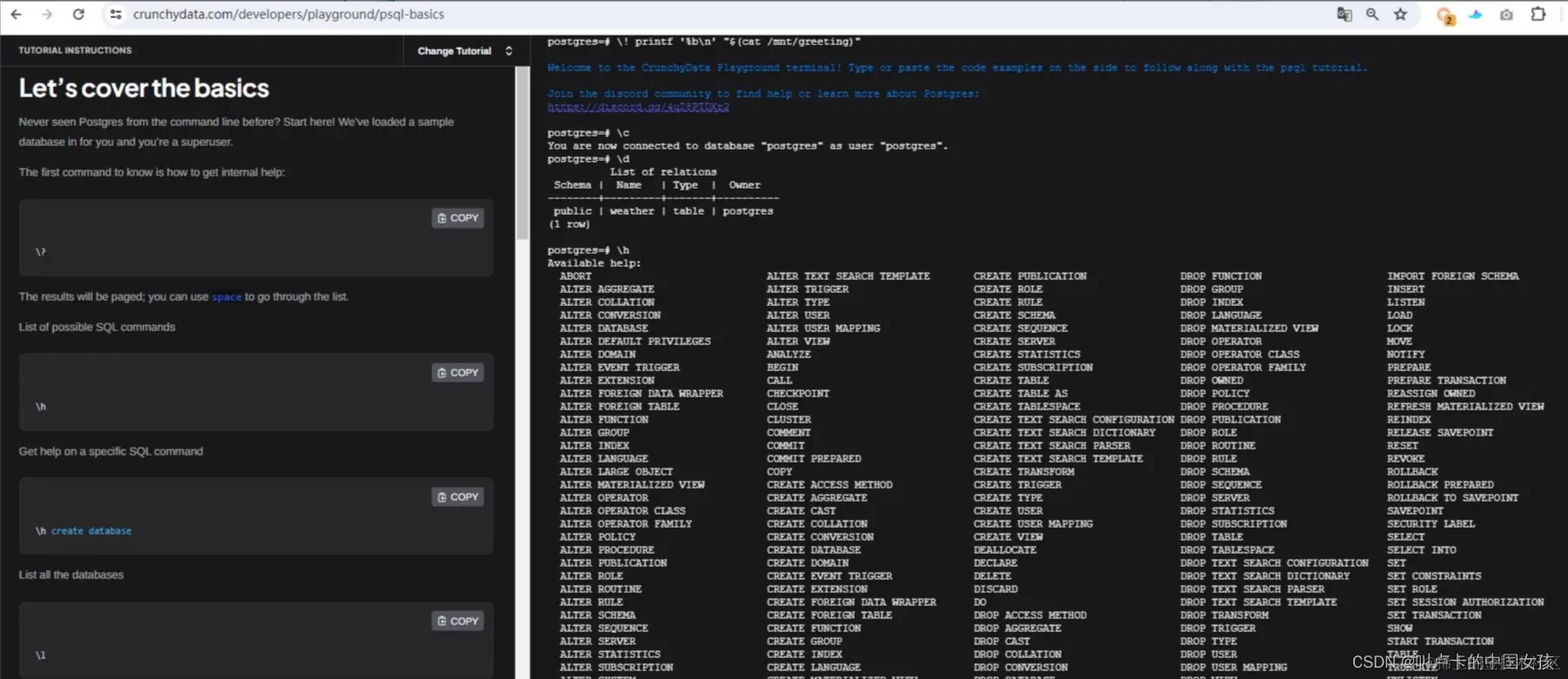Select the '\l' code text
The width and height of the screenshot is (1568, 679).
coord(41,655)
